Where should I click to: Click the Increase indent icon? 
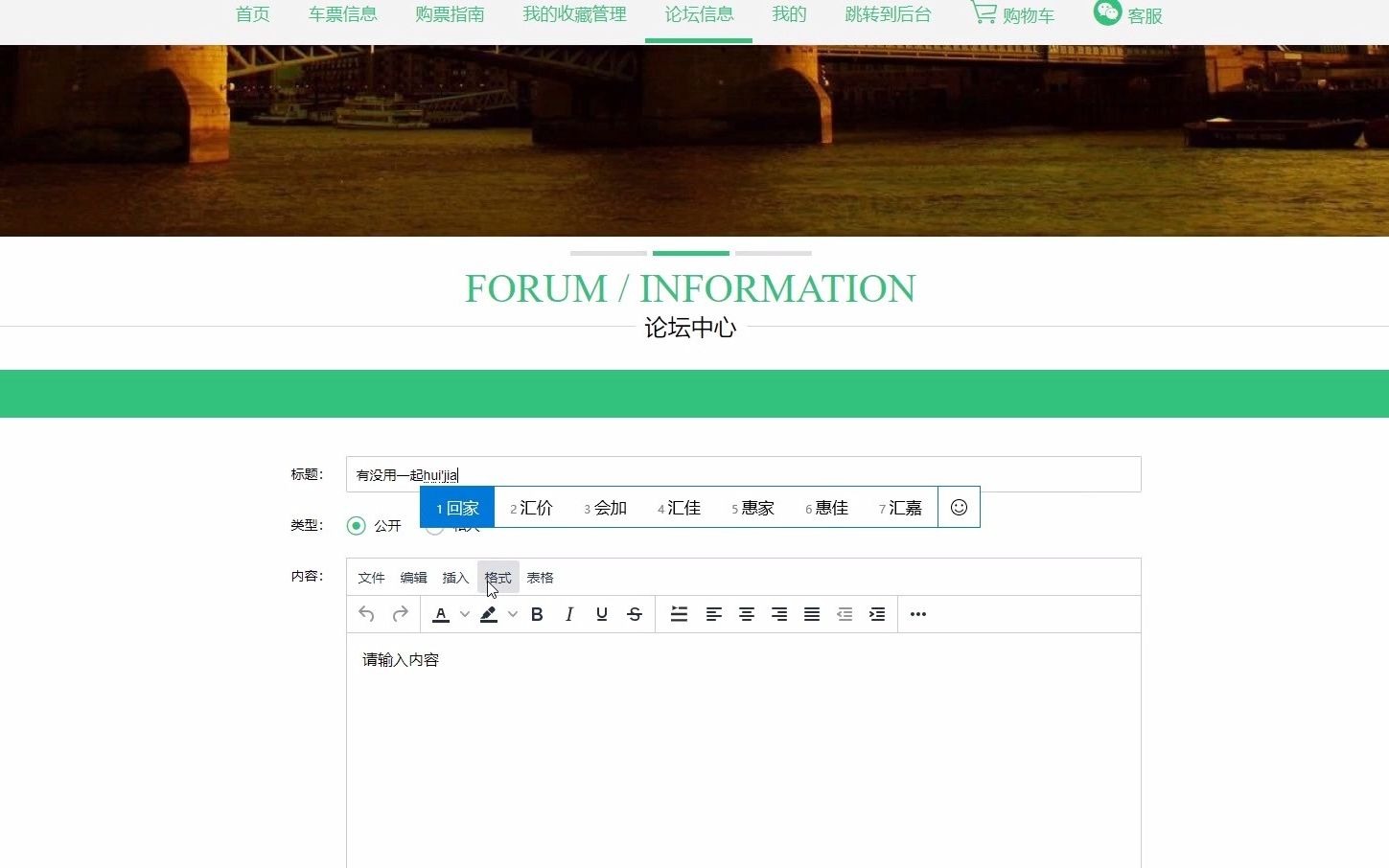(877, 614)
